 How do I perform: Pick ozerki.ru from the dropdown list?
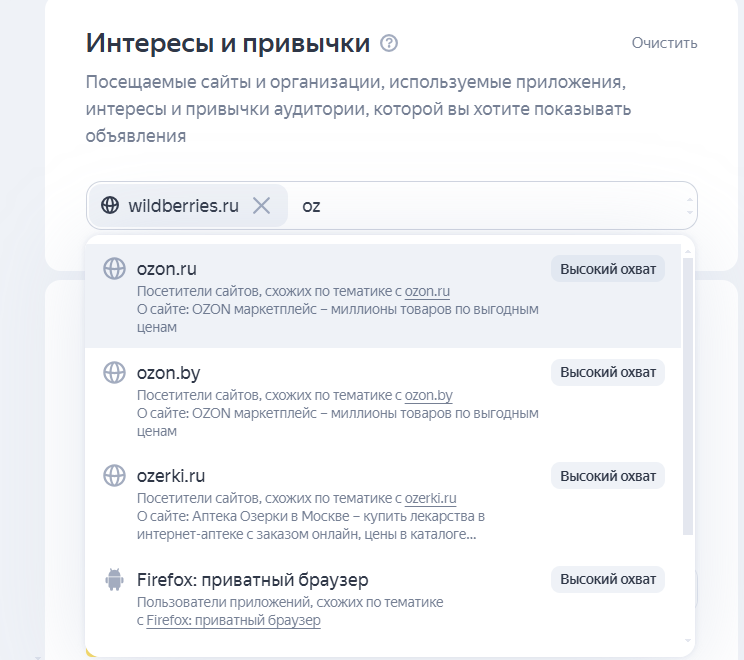170,476
